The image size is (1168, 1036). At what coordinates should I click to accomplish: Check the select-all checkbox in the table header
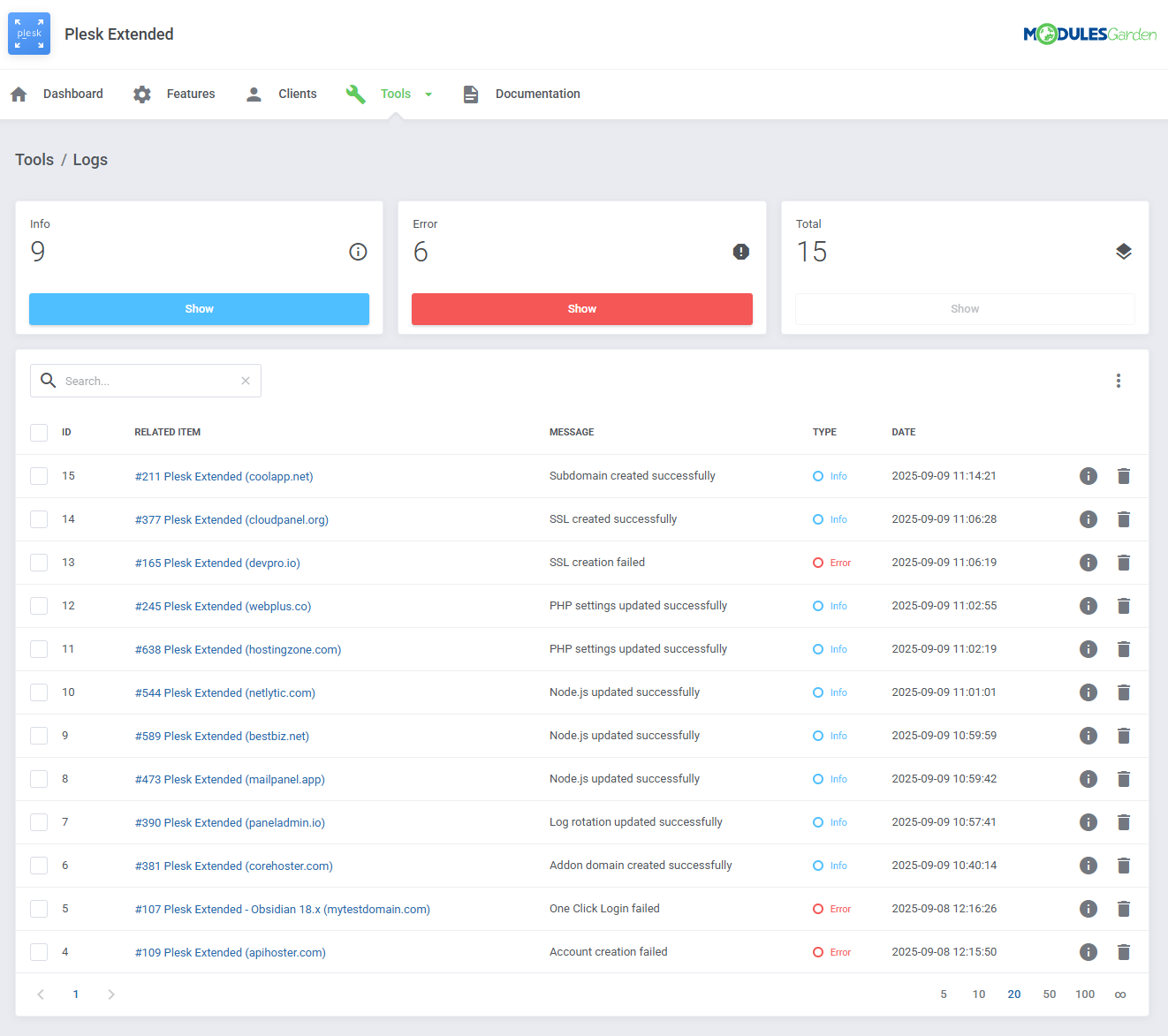click(x=38, y=432)
